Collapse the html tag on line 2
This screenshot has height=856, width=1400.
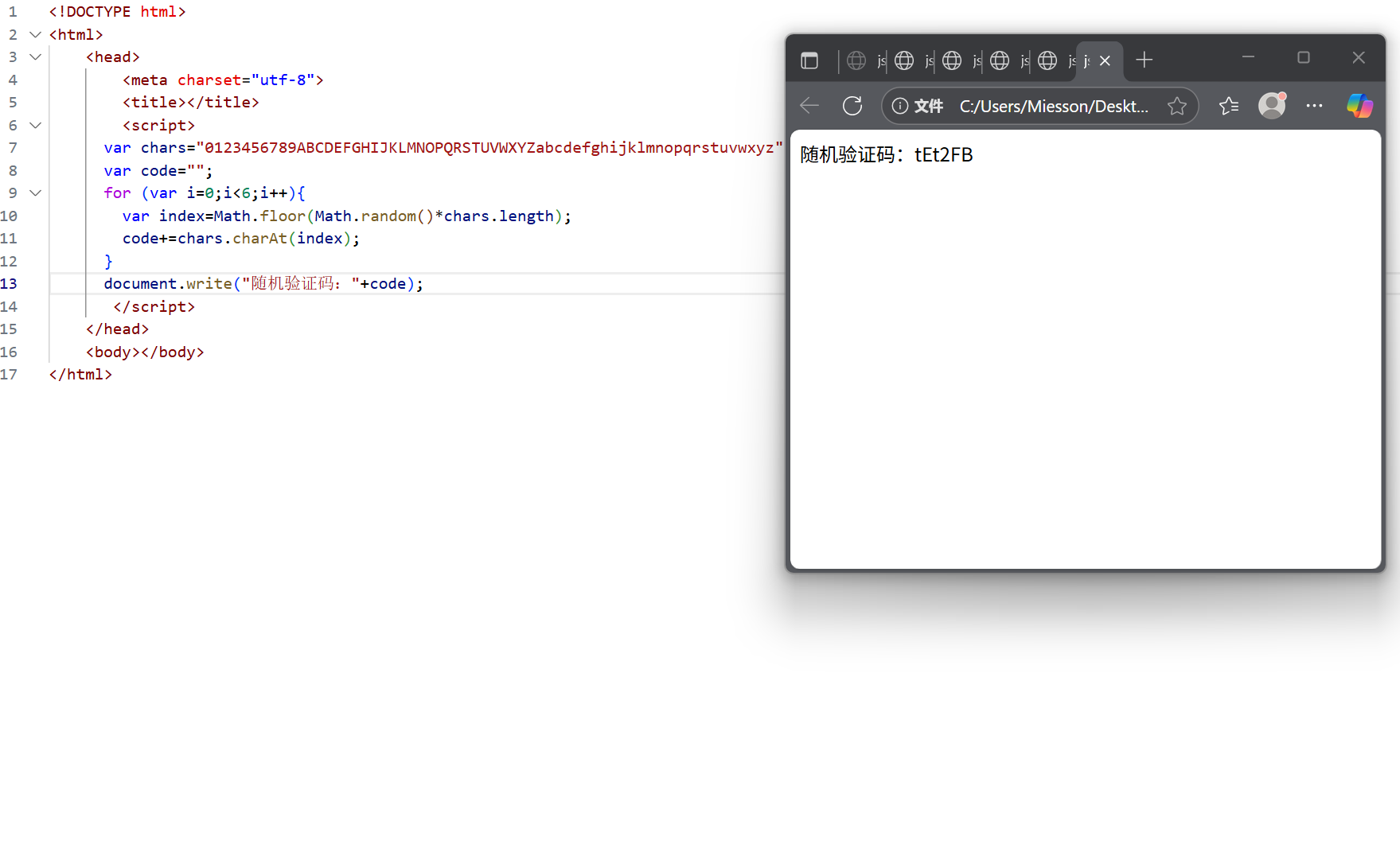tap(35, 34)
